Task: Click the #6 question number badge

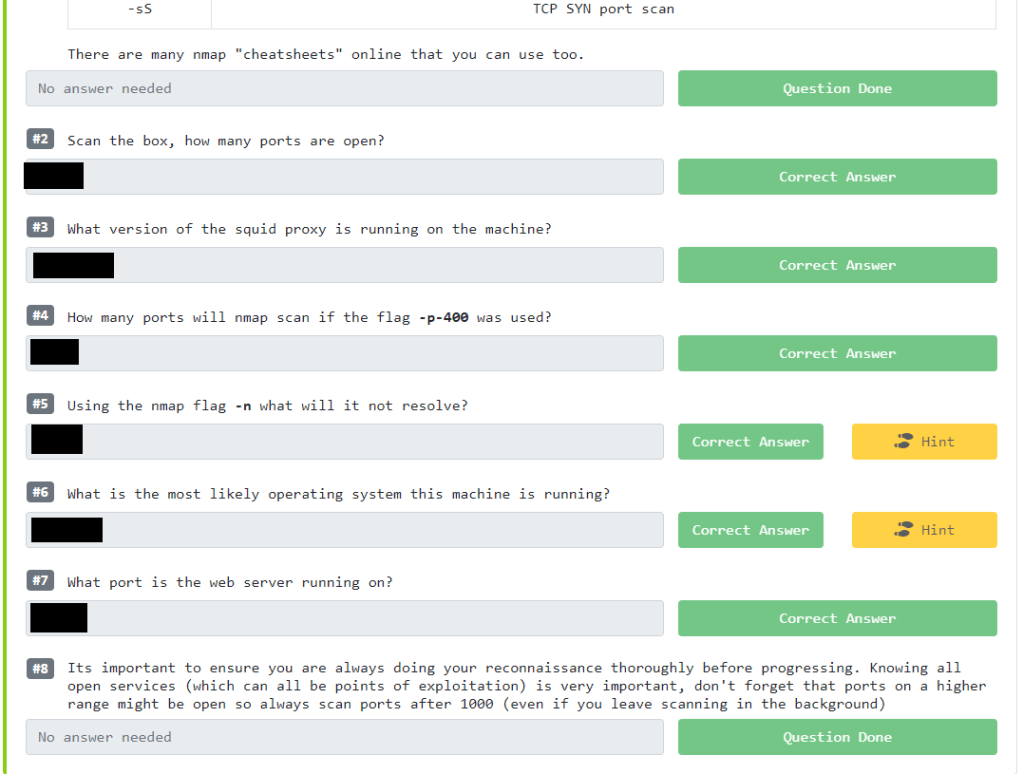Action: tap(40, 492)
